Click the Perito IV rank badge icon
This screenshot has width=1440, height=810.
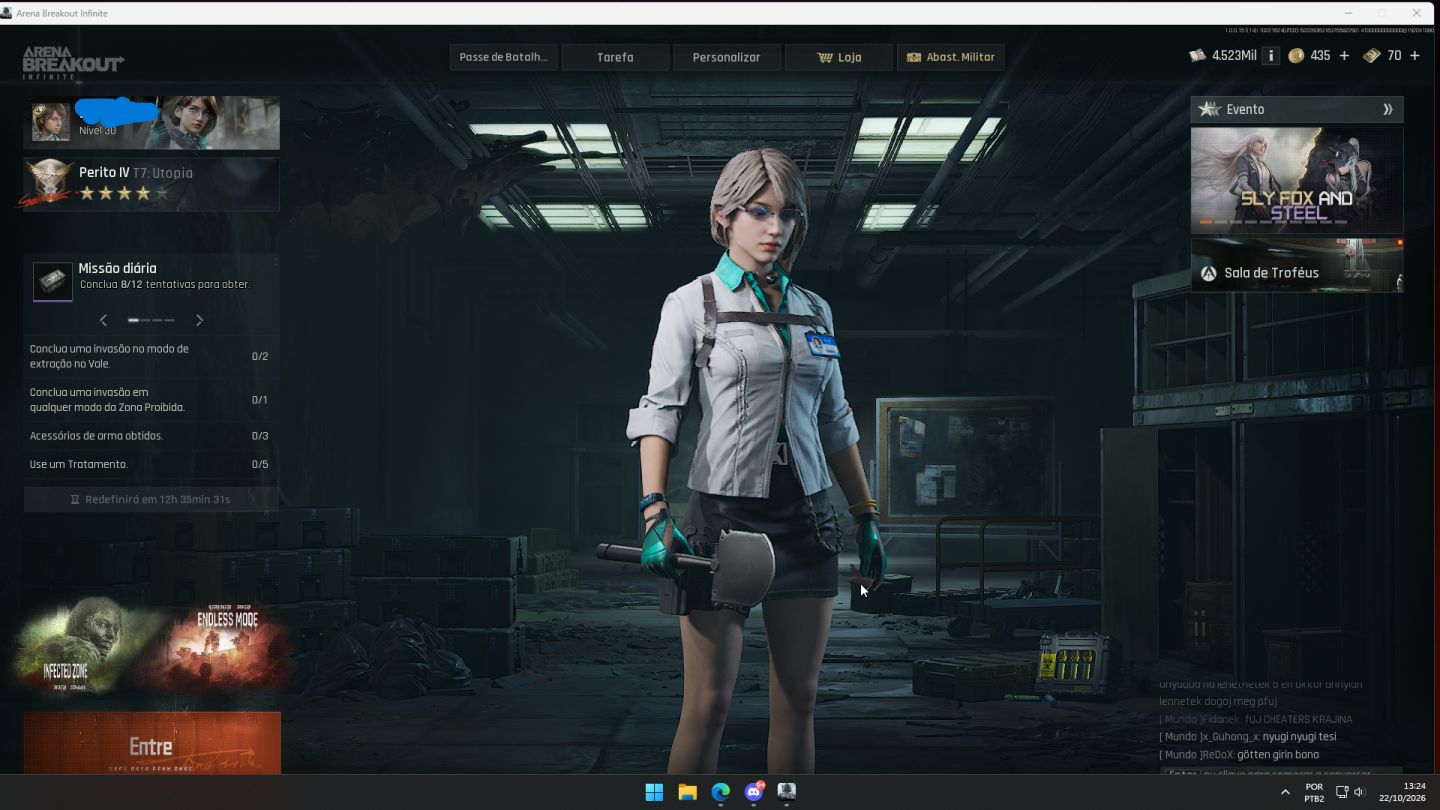pos(48,182)
